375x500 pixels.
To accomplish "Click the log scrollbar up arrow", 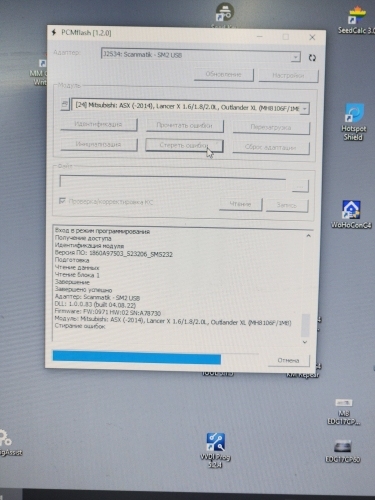I will (308, 236).
